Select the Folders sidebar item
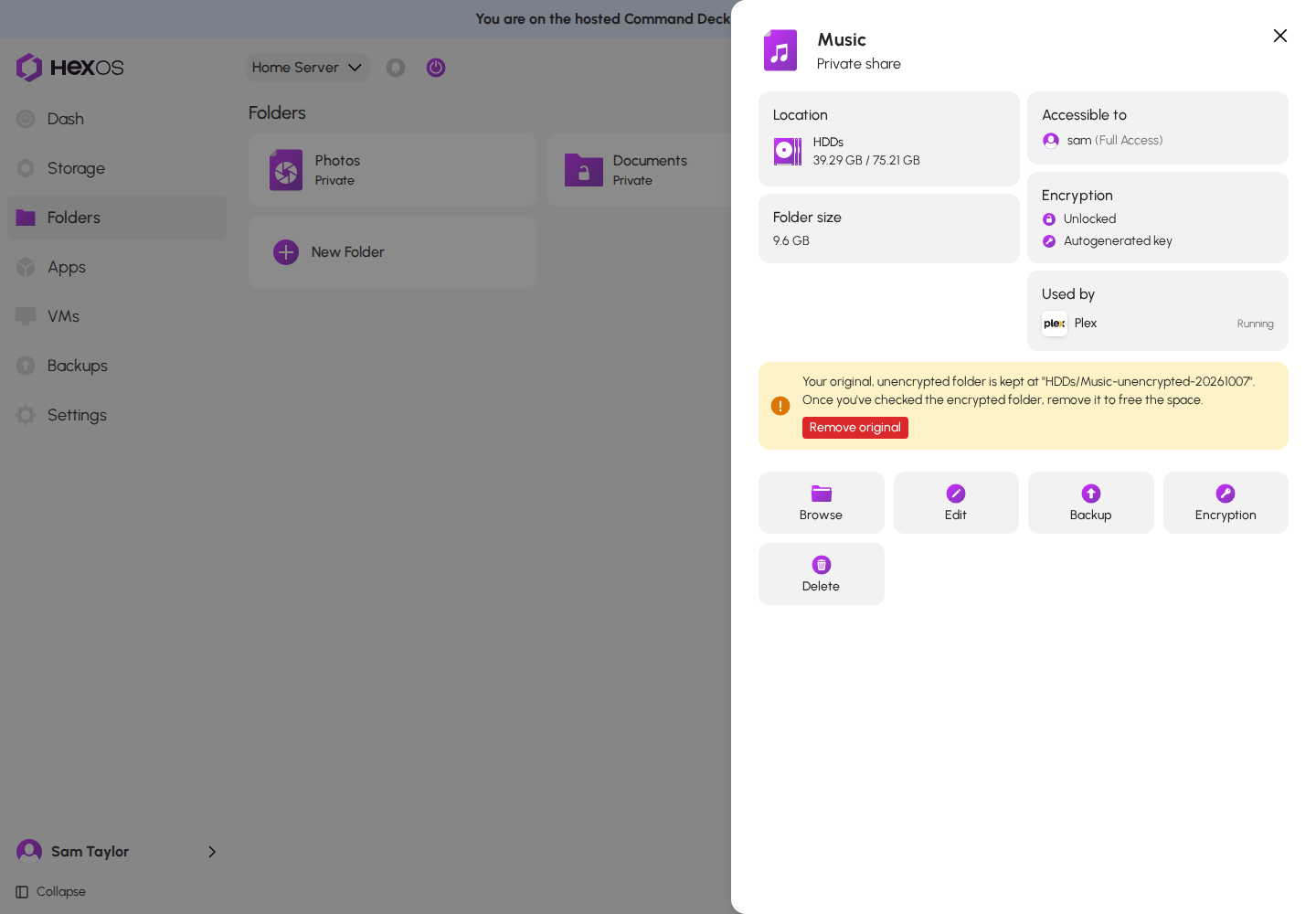1316x914 pixels. pyautogui.click(x=117, y=218)
